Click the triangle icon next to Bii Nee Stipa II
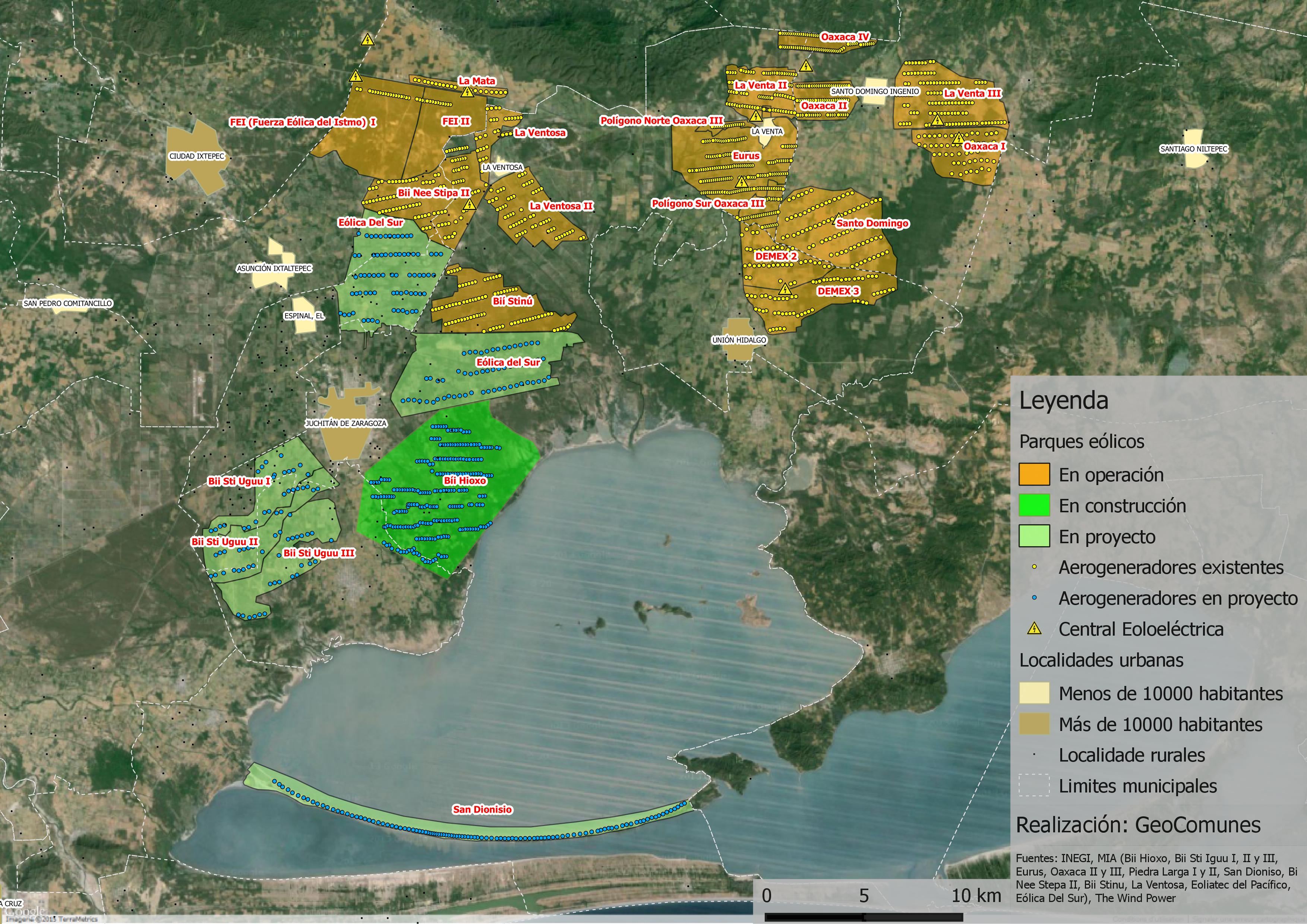 469,204
